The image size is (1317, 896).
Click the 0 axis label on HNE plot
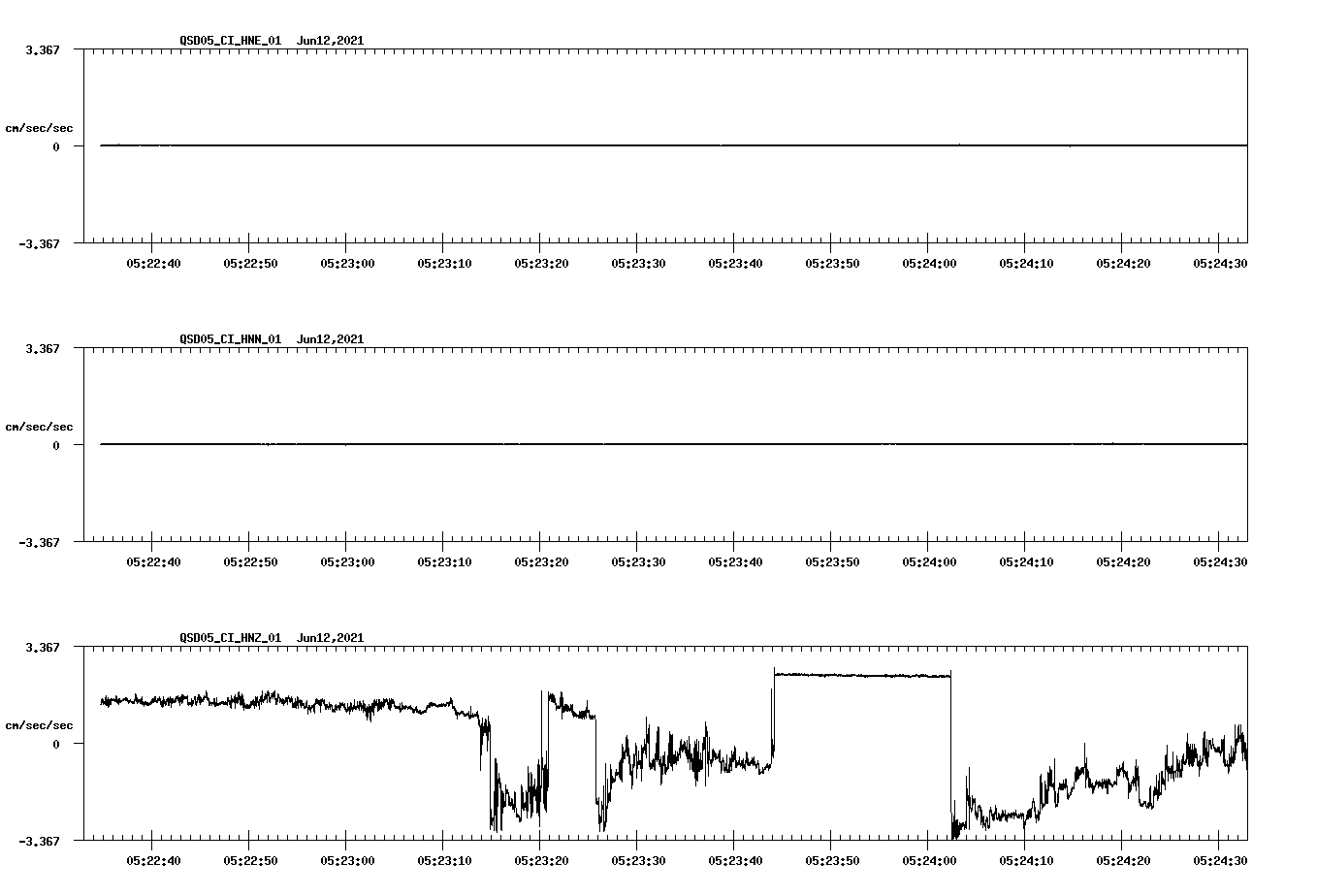point(56,146)
